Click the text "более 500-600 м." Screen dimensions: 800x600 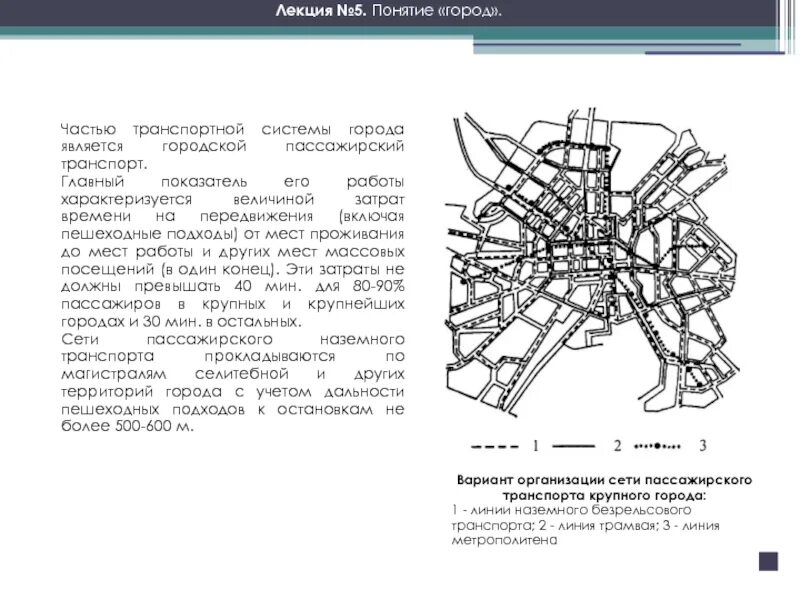(128, 426)
